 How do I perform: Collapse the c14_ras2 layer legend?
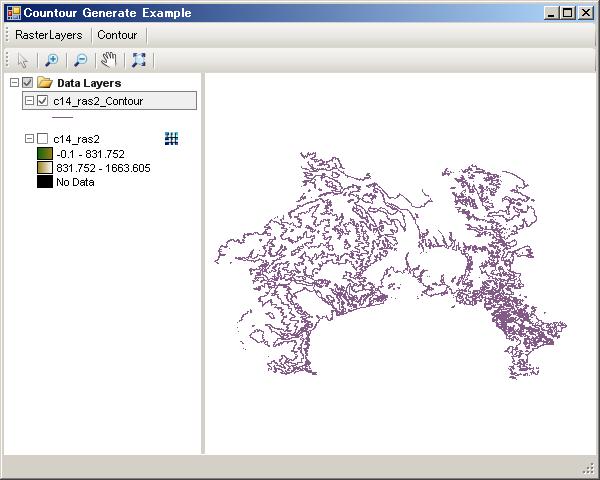[x=29, y=139]
